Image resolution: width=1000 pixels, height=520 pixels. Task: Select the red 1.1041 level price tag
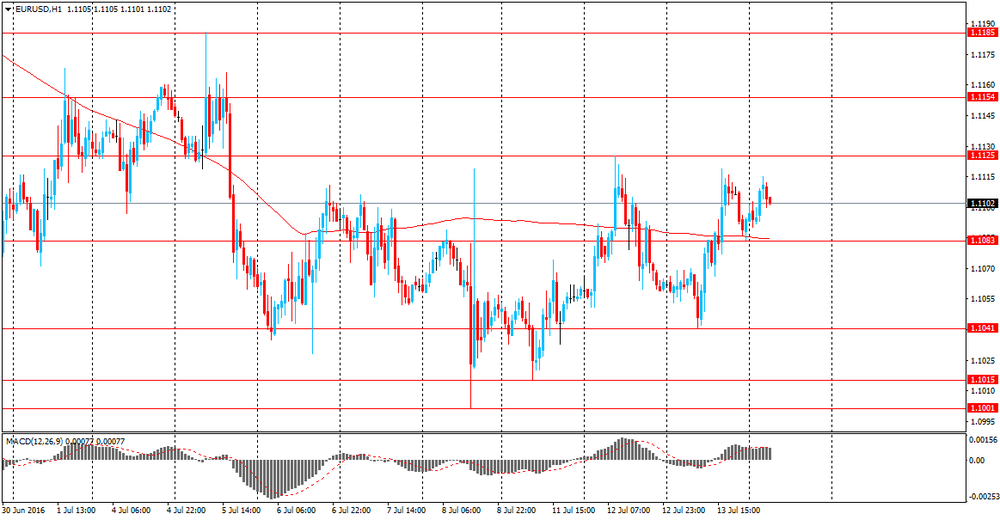click(x=983, y=328)
